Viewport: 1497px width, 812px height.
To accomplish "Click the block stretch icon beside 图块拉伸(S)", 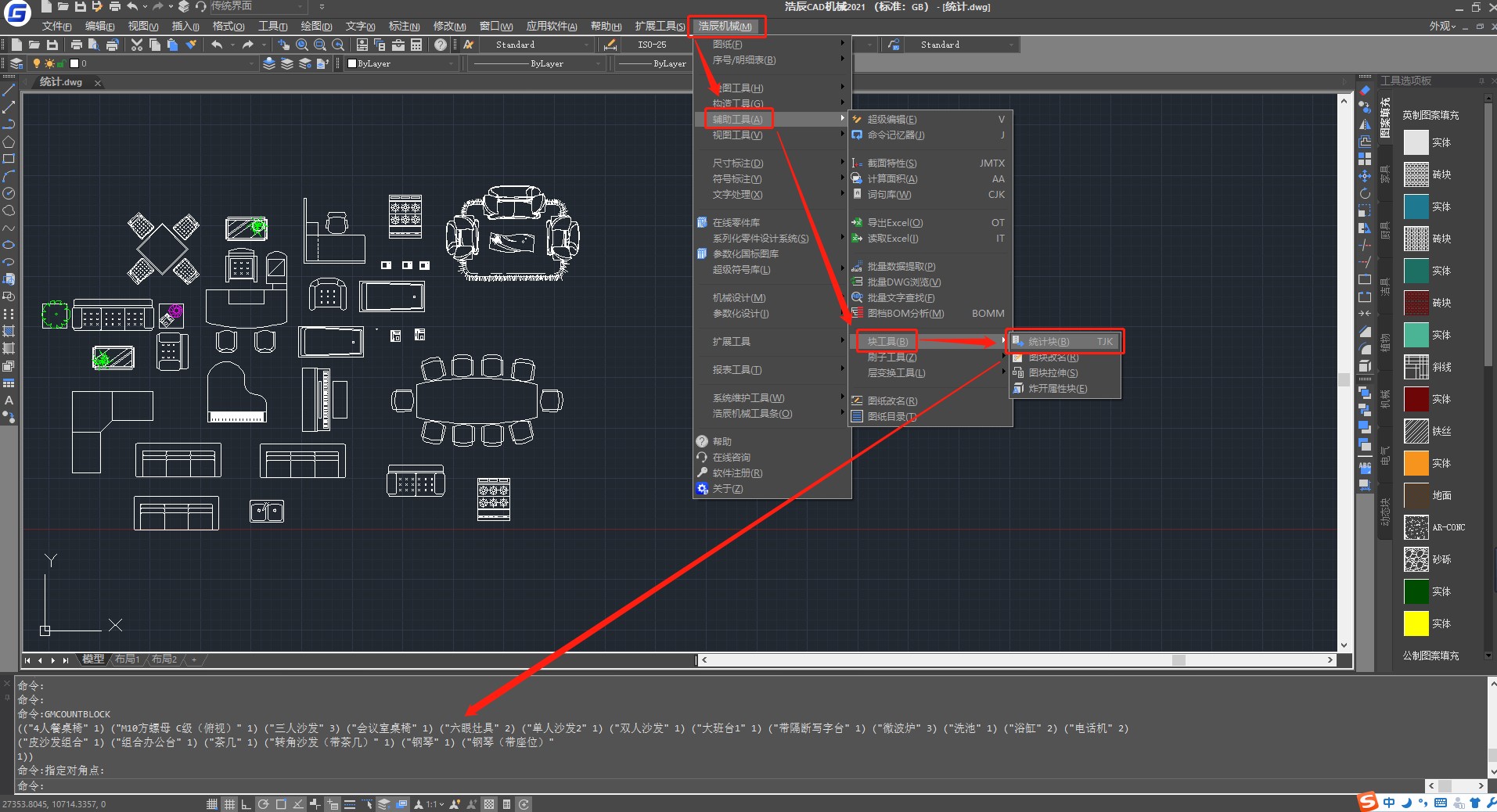I will tap(1018, 373).
